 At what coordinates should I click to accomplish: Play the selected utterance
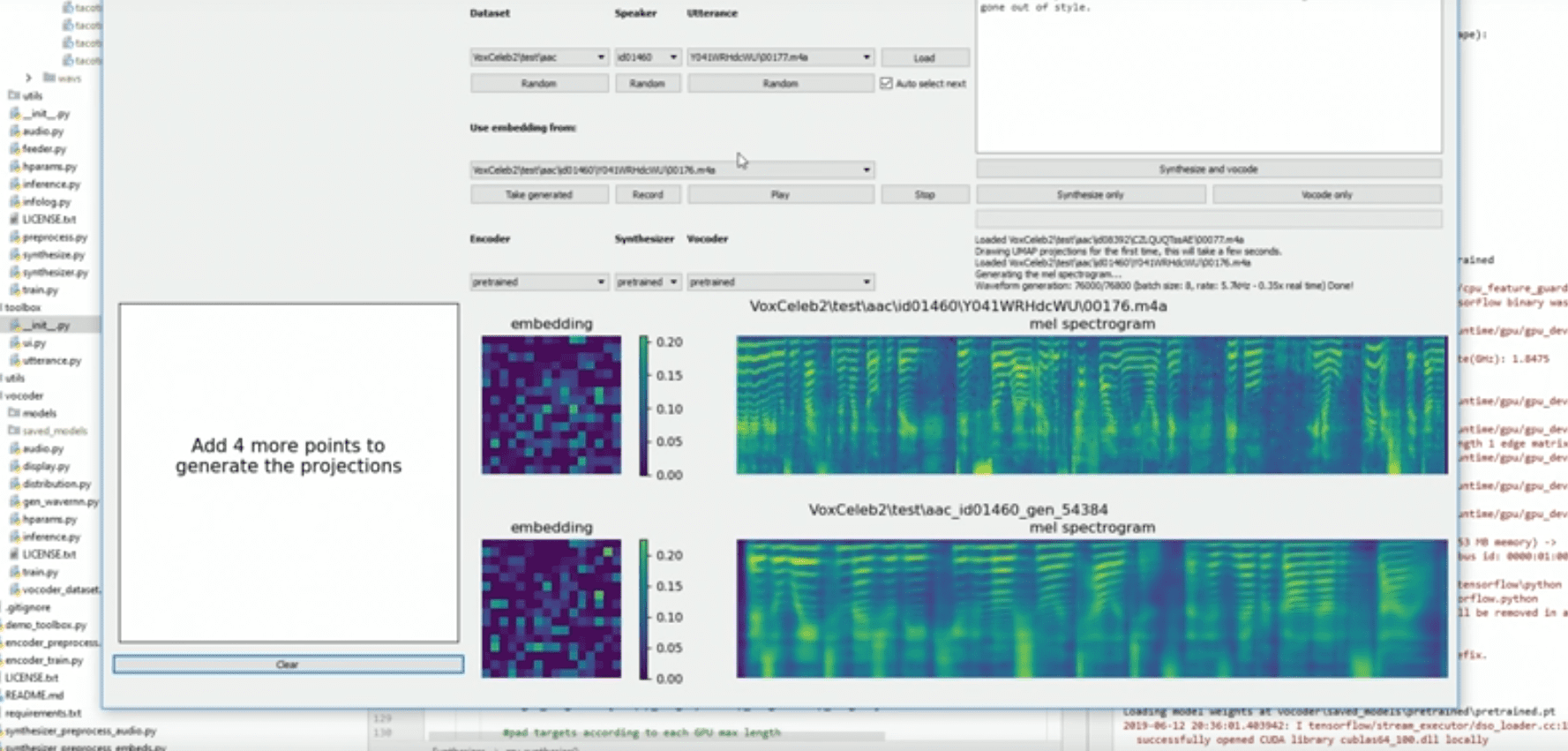(780, 195)
